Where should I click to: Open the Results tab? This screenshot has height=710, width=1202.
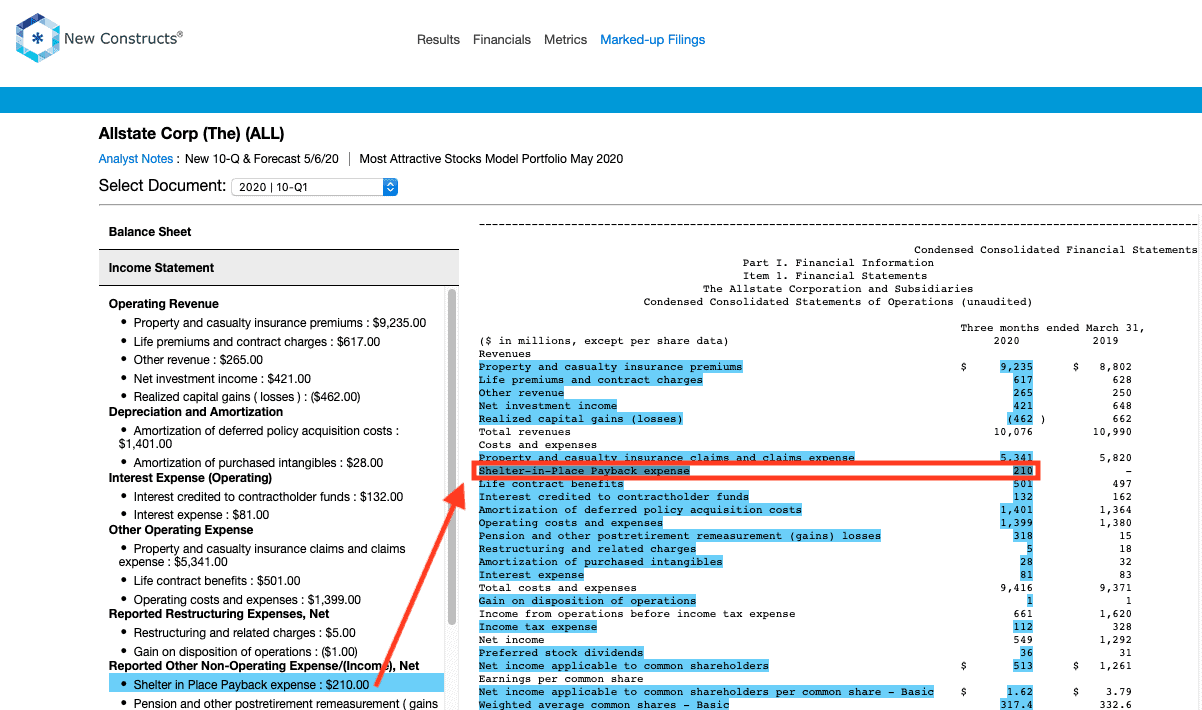point(438,40)
